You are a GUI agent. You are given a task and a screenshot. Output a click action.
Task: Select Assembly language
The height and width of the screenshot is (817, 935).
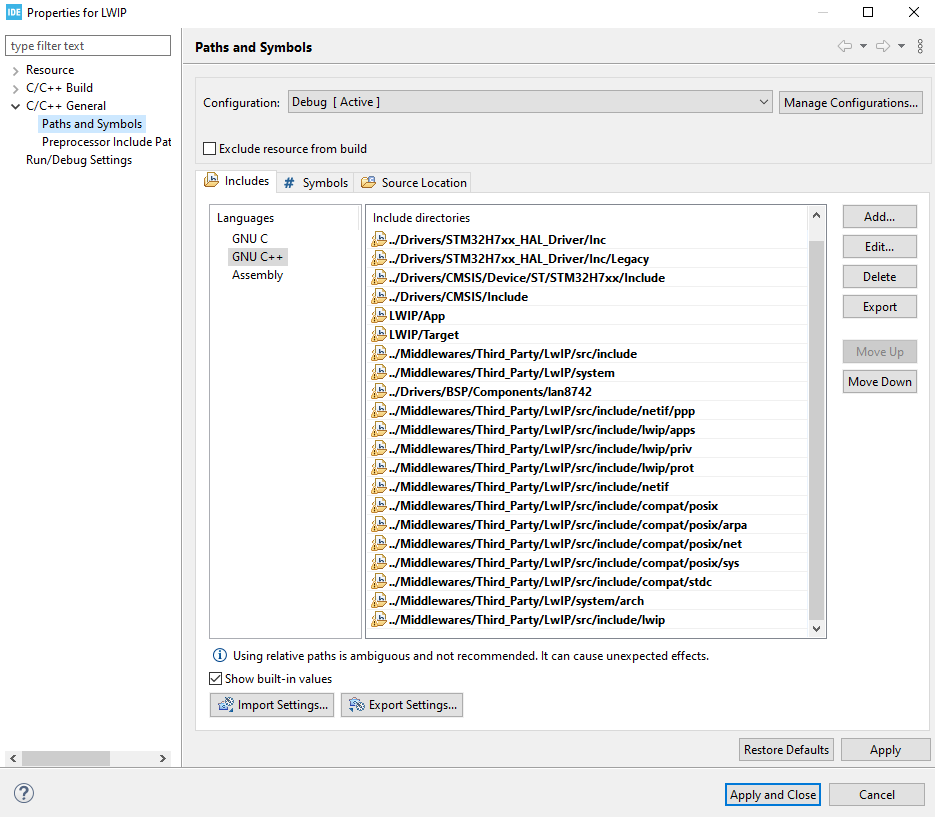pos(258,275)
